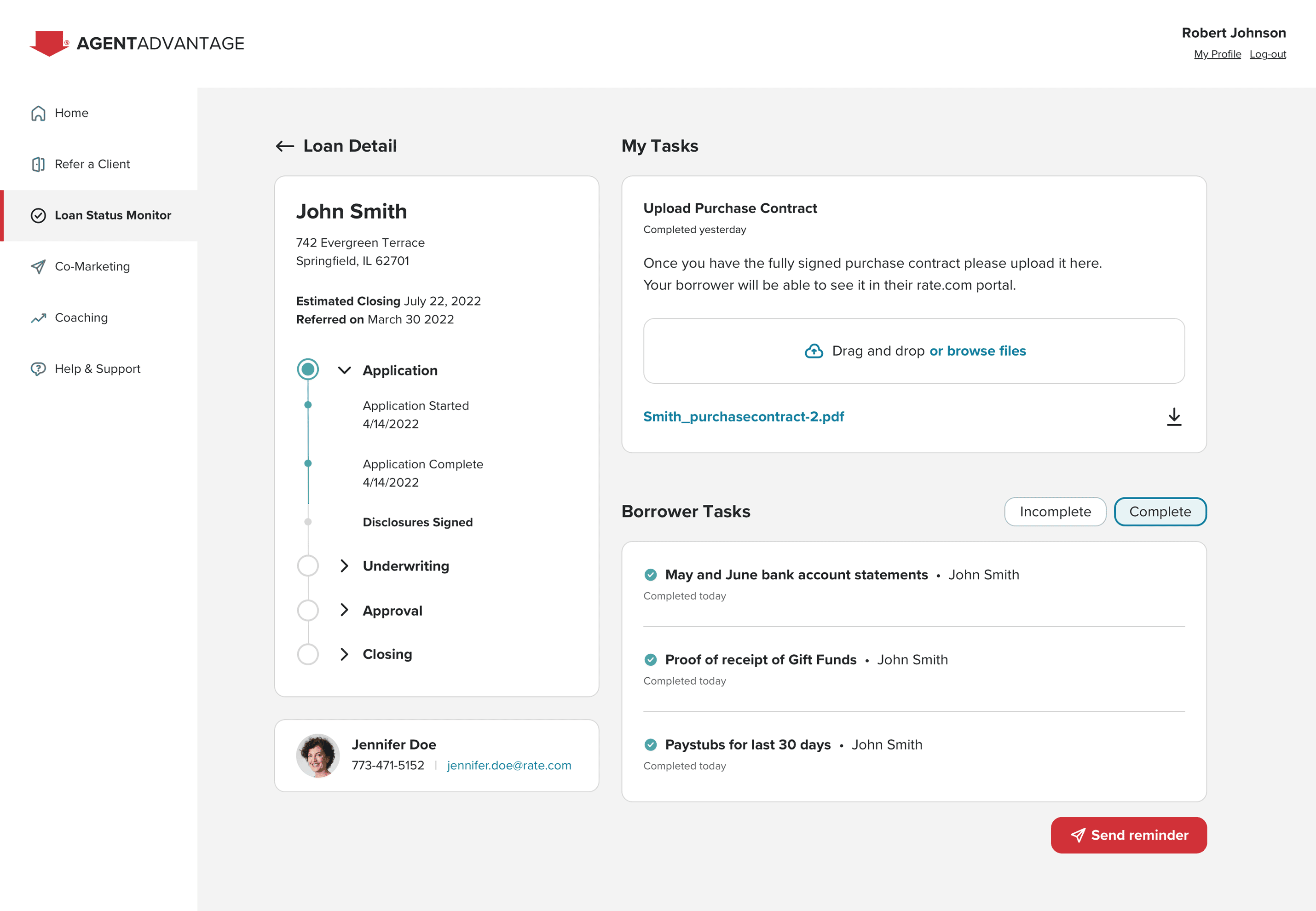Click the Home house icon

point(38,113)
